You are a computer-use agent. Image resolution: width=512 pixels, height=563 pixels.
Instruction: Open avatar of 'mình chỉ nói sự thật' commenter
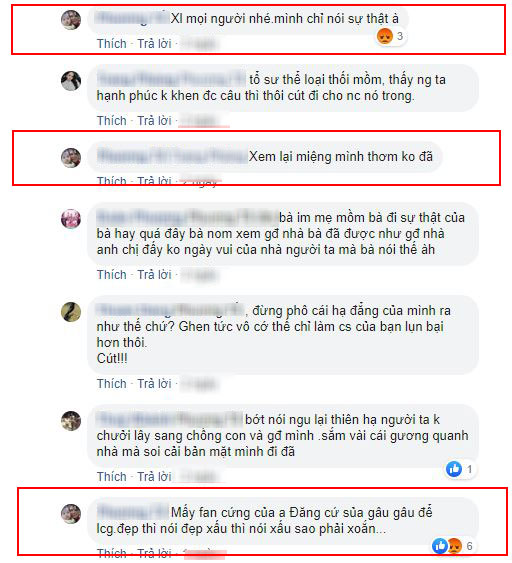[71, 20]
